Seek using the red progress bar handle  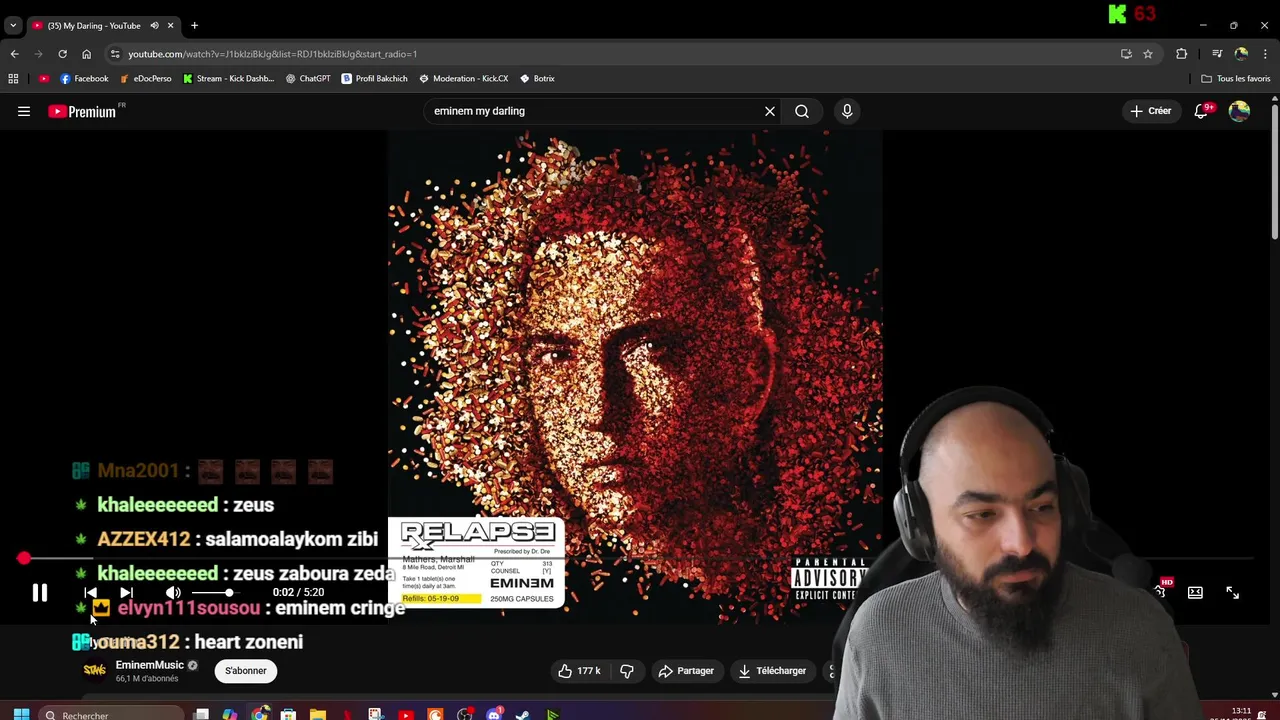tap(24, 558)
